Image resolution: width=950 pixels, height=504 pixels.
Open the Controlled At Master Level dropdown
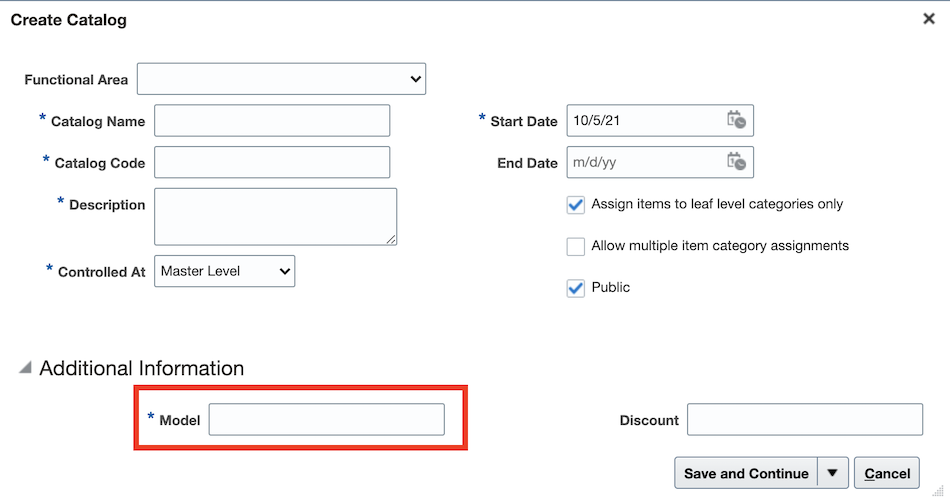tap(224, 271)
